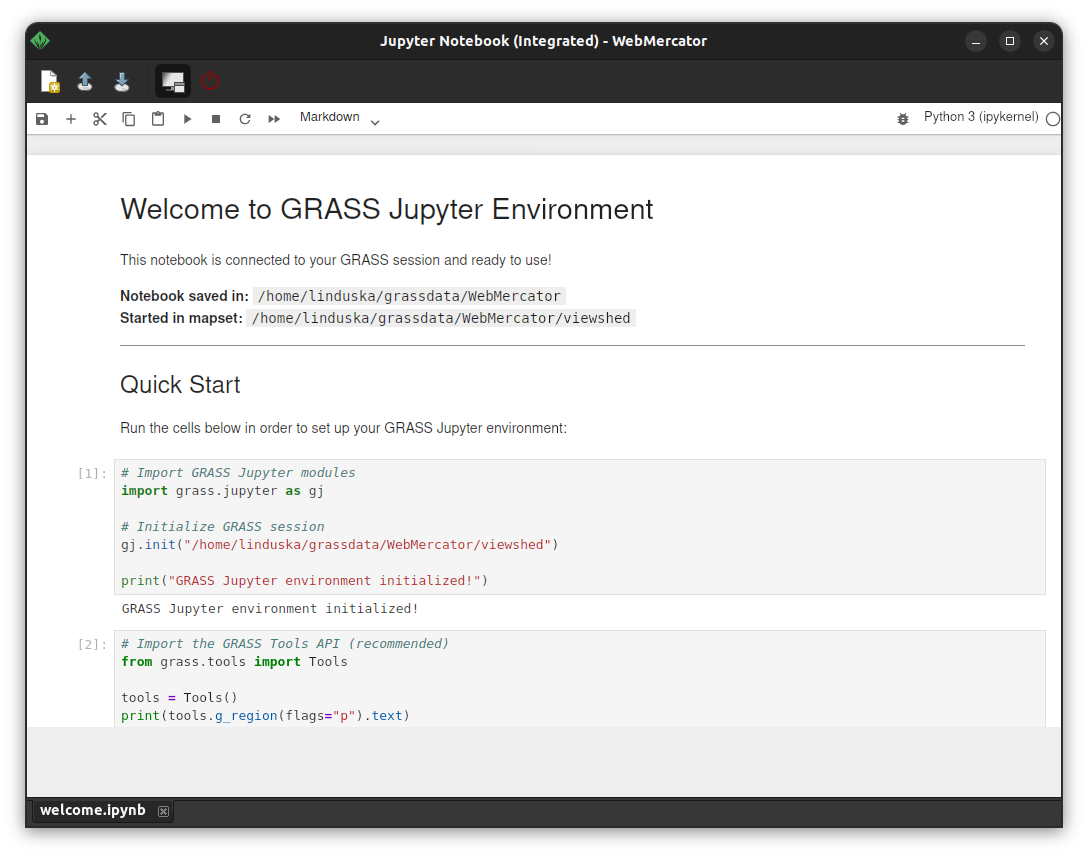Click the GRASS logo in title bar
The width and height of the screenshot is (1088, 856).
(40, 41)
